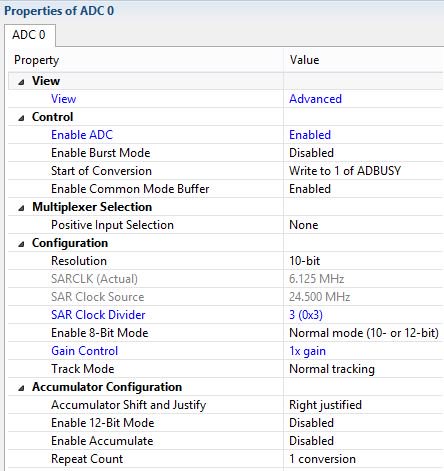Image resolution: width=444 pixels, height=471 pixels.
Task: Change Positive Input Selection value None
Action: point(304,225)
